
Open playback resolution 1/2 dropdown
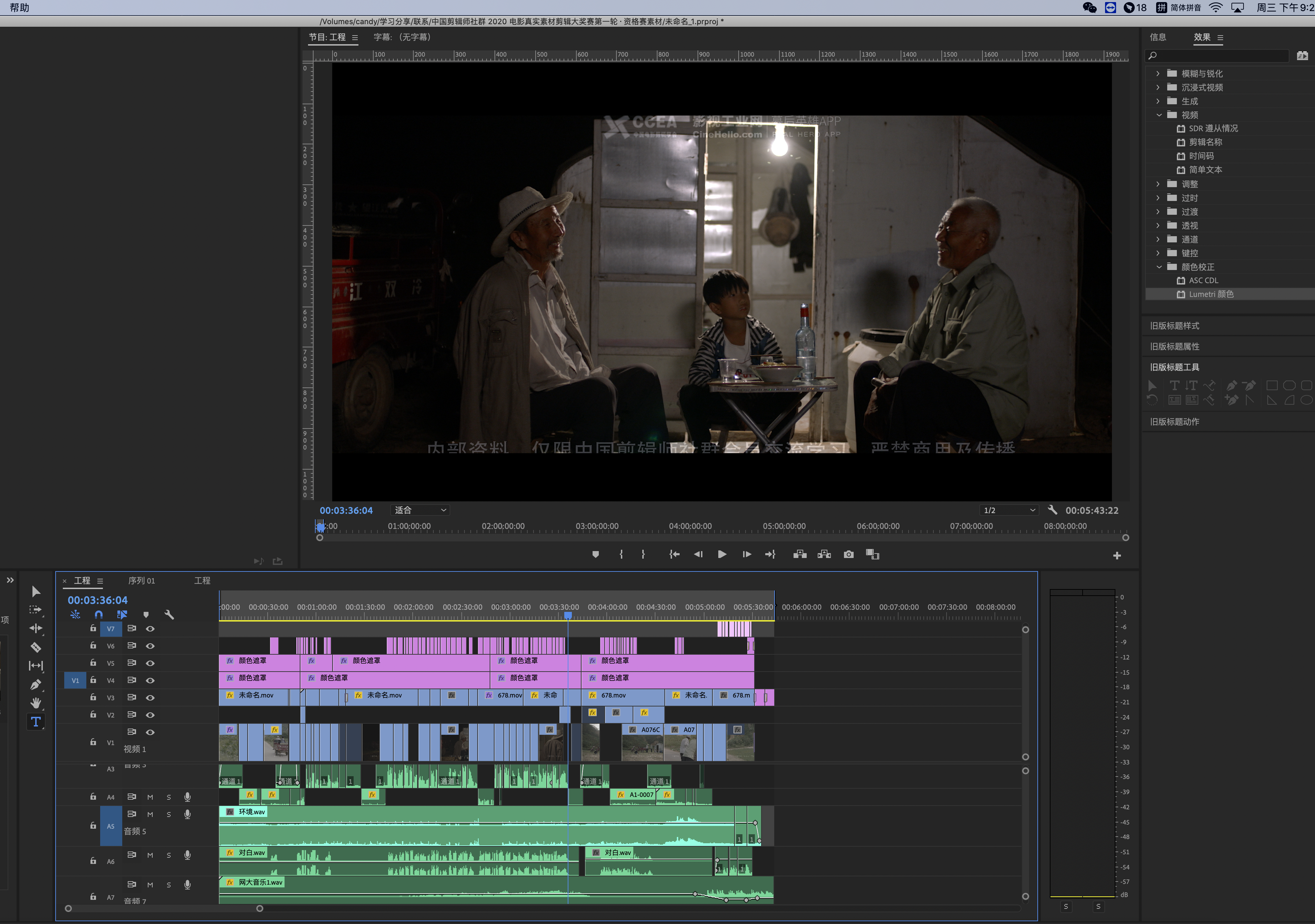1009,510
